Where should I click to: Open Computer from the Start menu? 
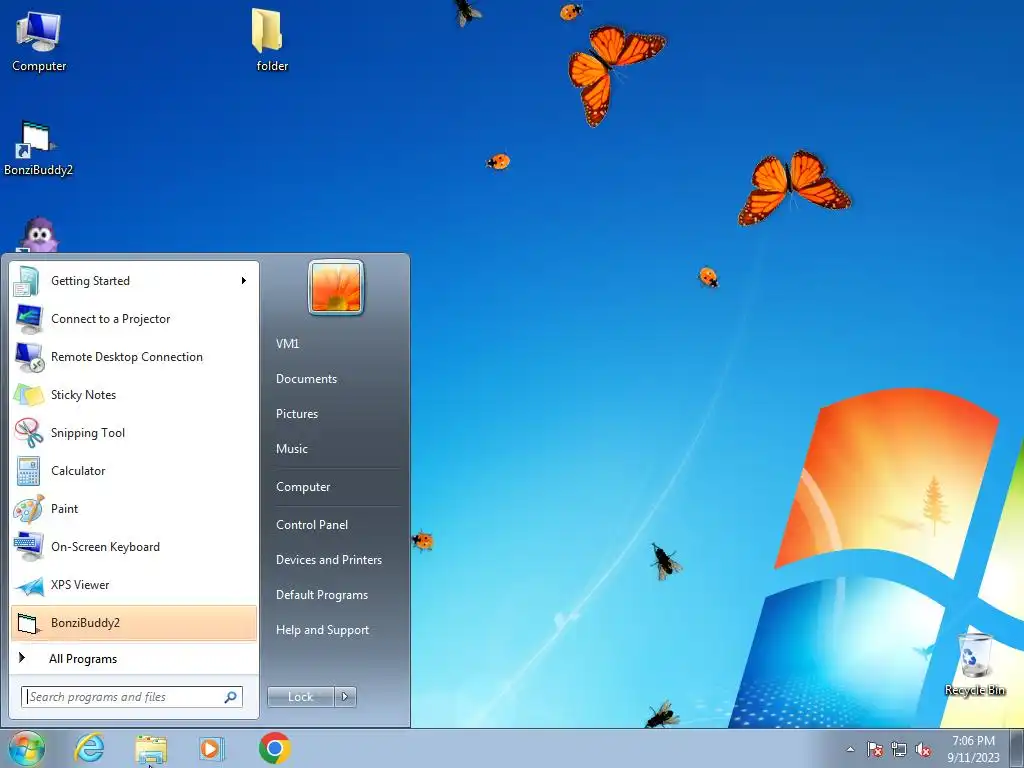pos(303,487)
